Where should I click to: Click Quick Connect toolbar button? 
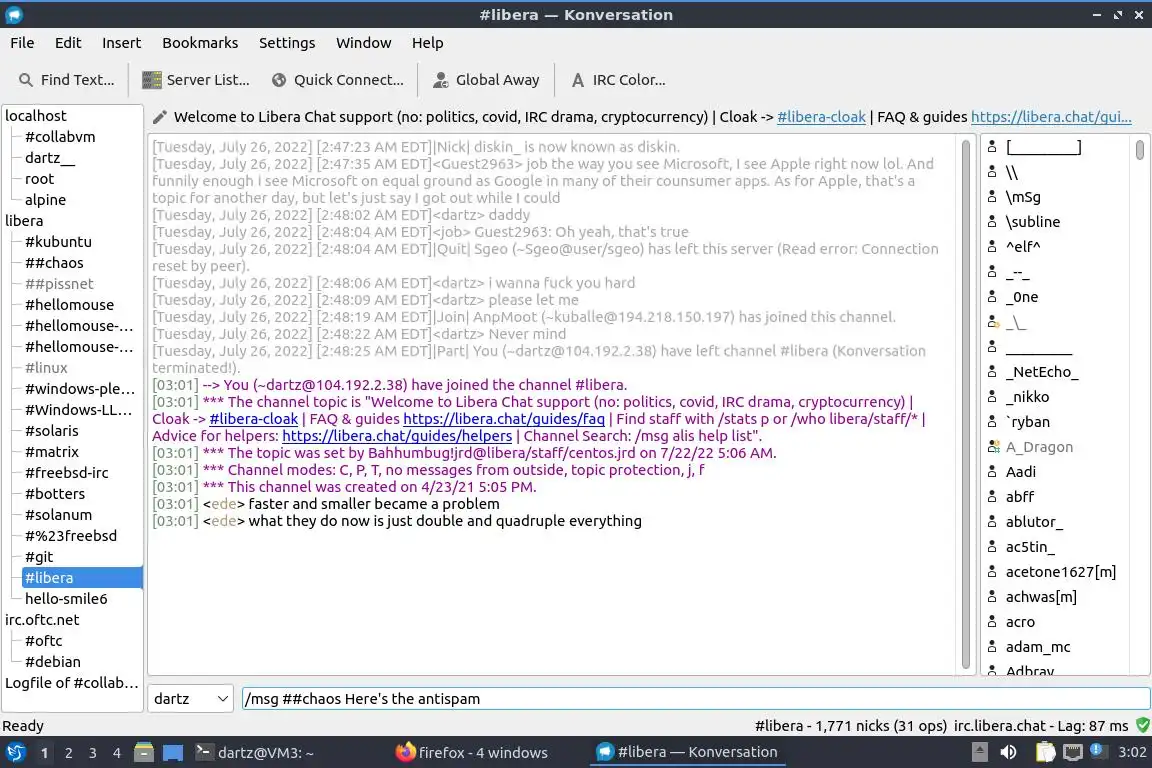point(337,80)
